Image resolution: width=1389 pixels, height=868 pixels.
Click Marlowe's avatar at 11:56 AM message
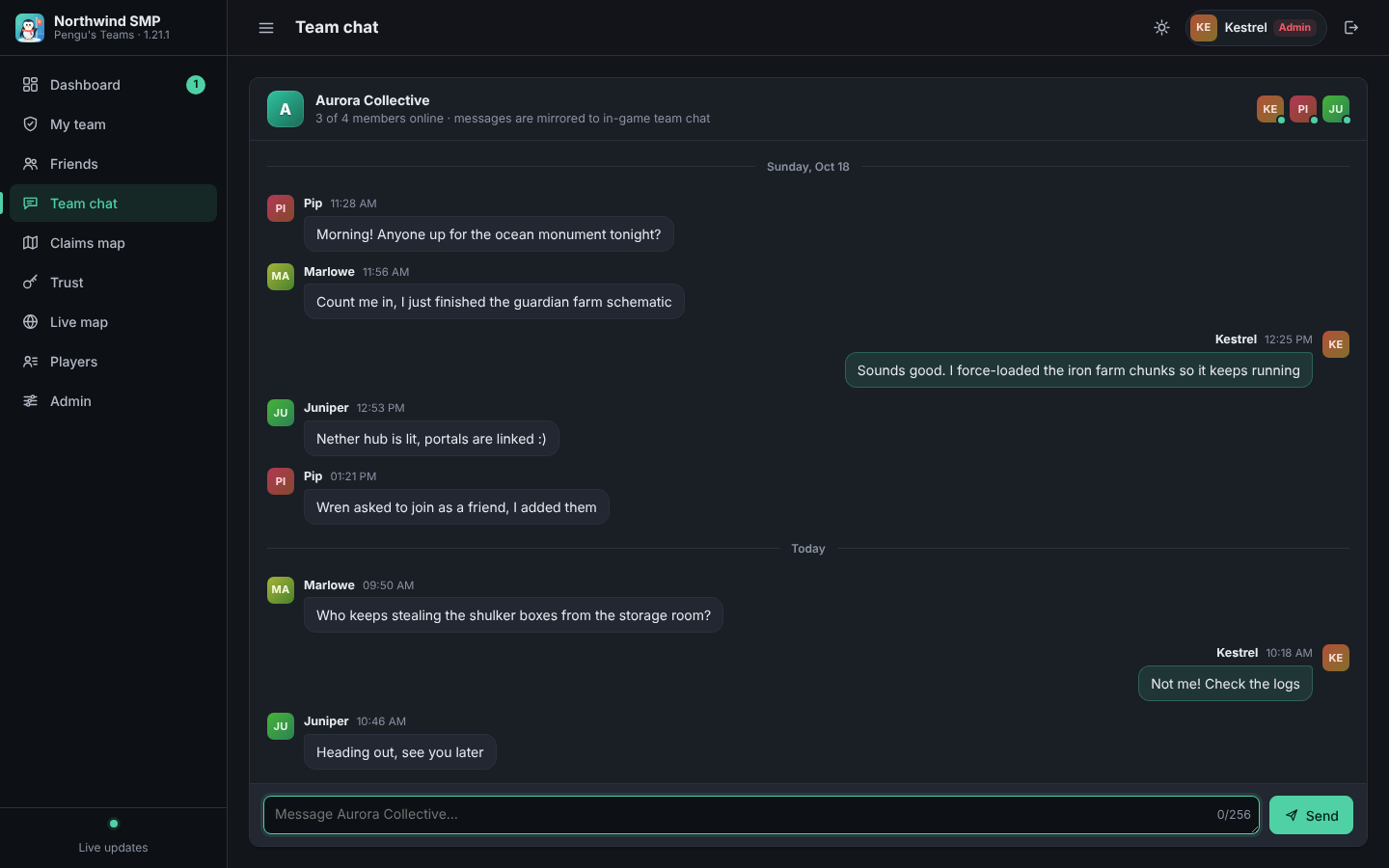[281, 276]
